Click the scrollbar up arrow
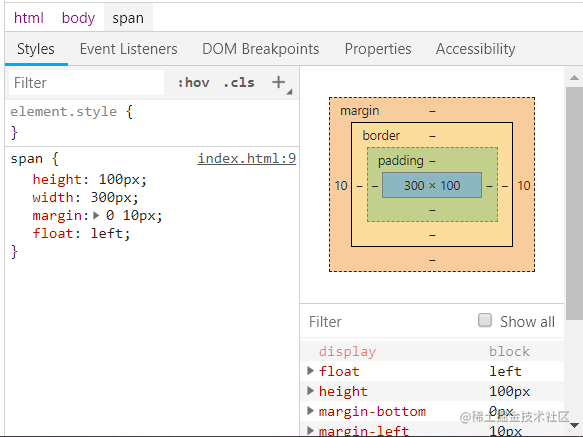Screen dimensions: 583x437 574,77
